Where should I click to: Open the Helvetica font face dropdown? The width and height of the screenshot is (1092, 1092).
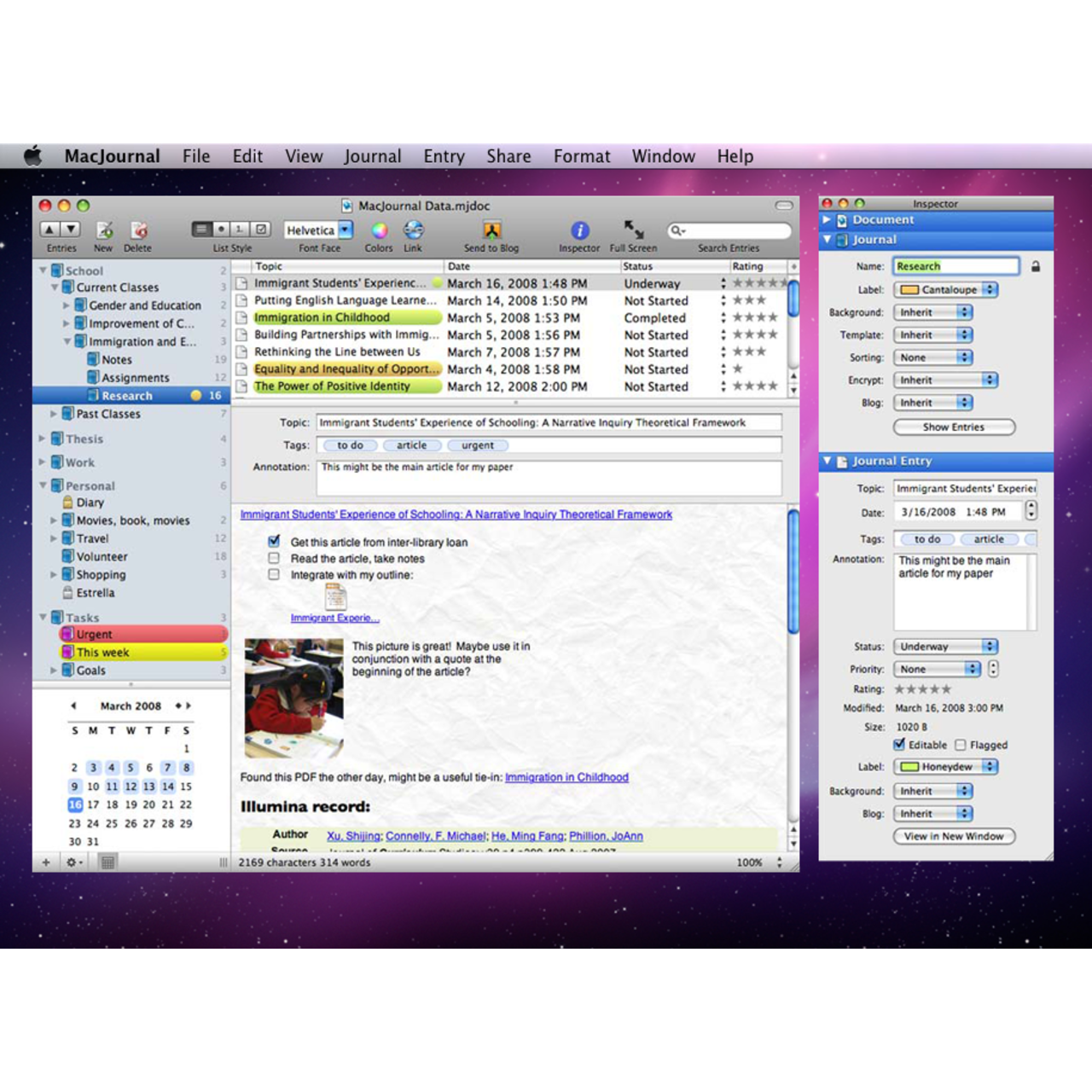tap(318, 230)
